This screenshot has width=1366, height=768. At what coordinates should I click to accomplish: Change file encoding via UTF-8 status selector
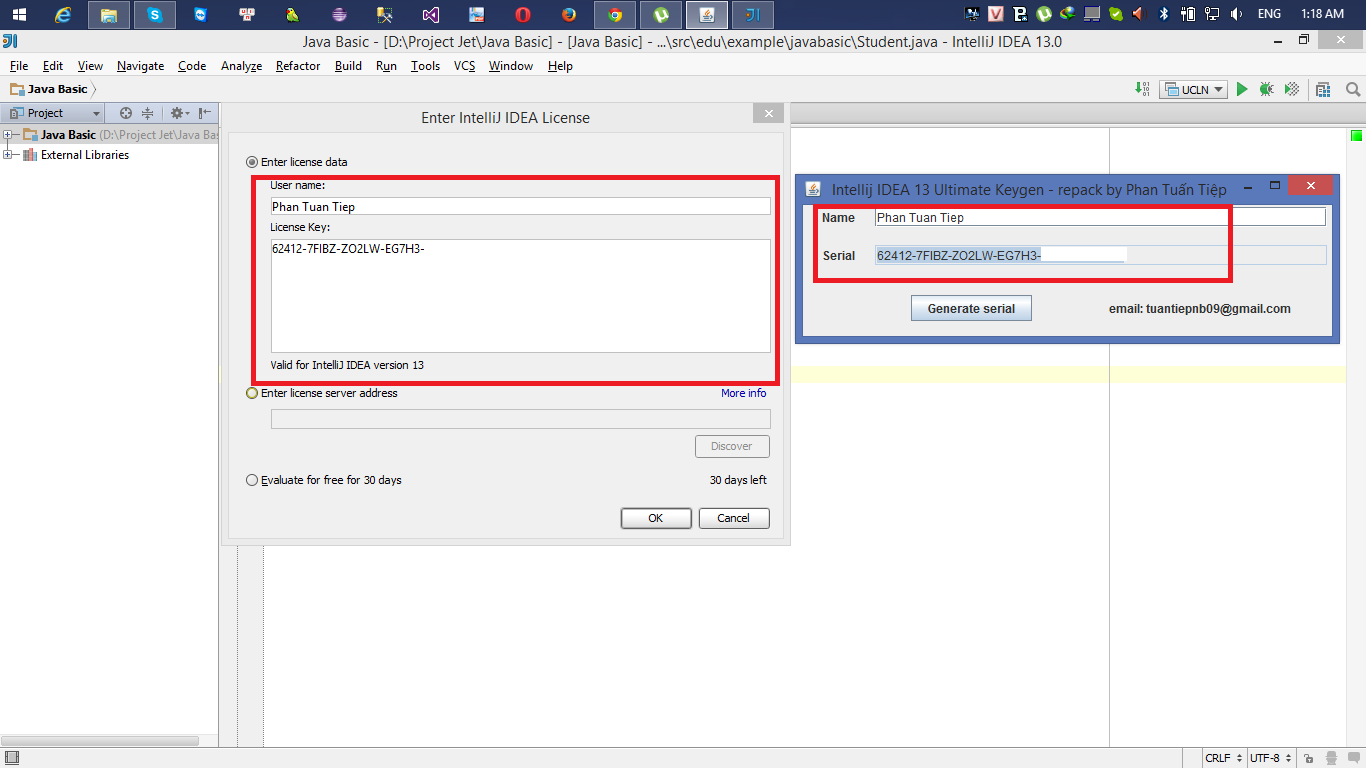click(1268, 758)
